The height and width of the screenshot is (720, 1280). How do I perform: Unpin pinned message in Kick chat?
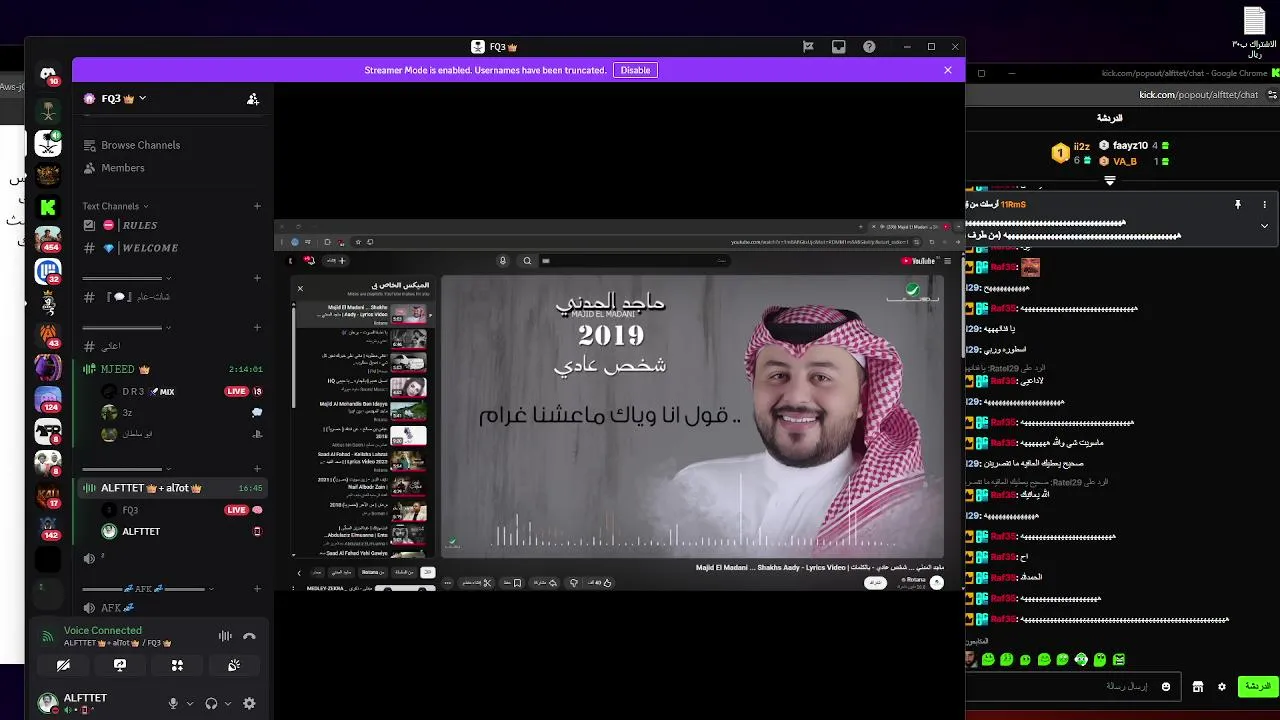(x=1237, y=204)
